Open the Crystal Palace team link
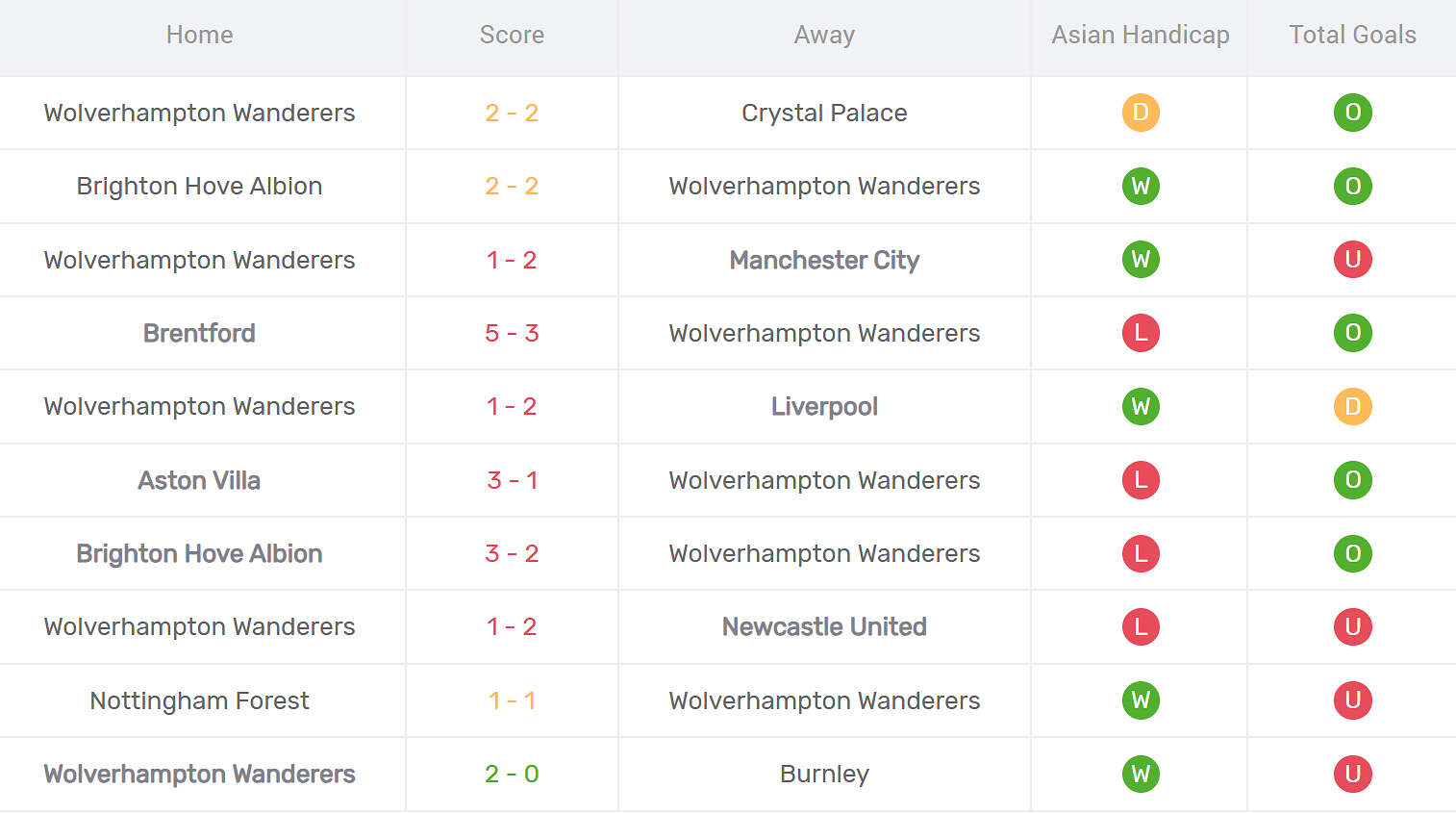1456x814 pixels. pyautogui.click(x=824, y=113)
